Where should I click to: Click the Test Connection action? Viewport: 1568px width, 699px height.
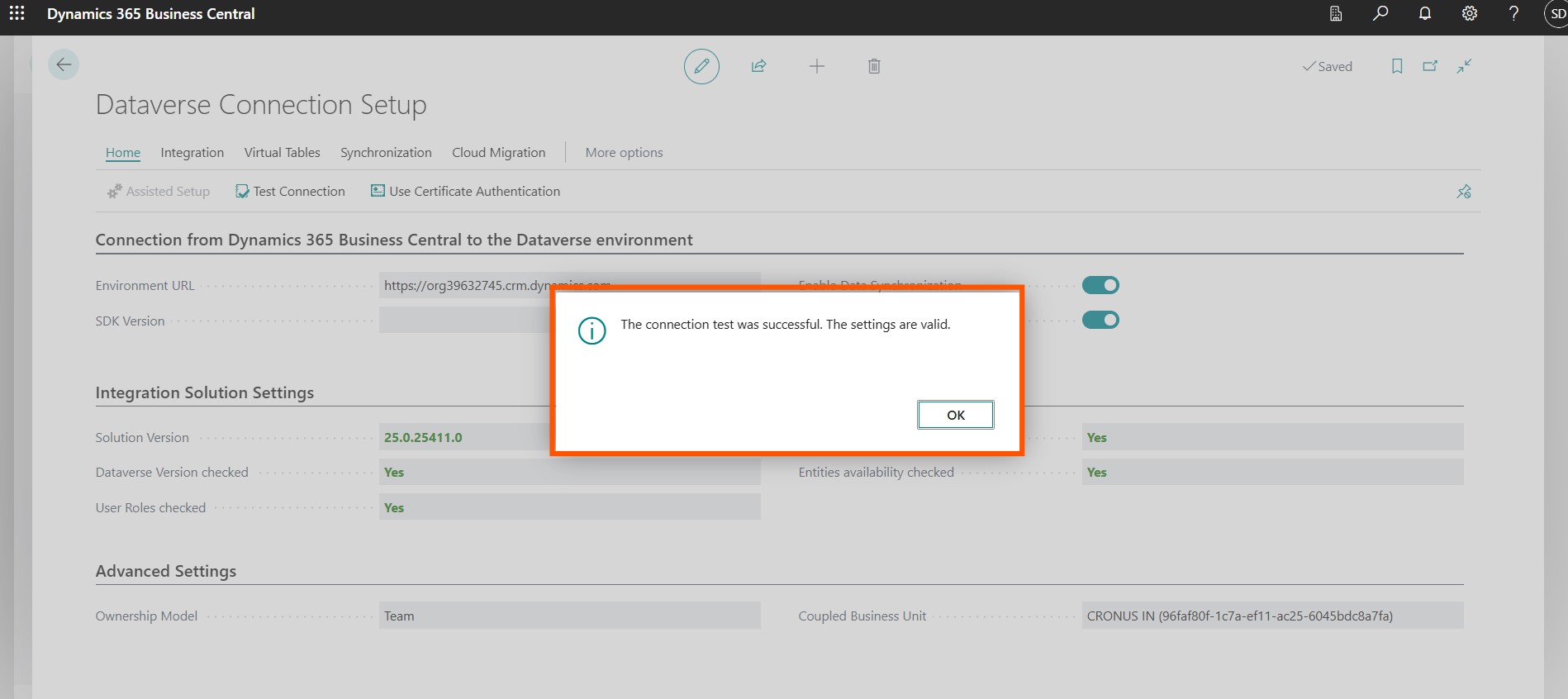(x=290, y=192)
